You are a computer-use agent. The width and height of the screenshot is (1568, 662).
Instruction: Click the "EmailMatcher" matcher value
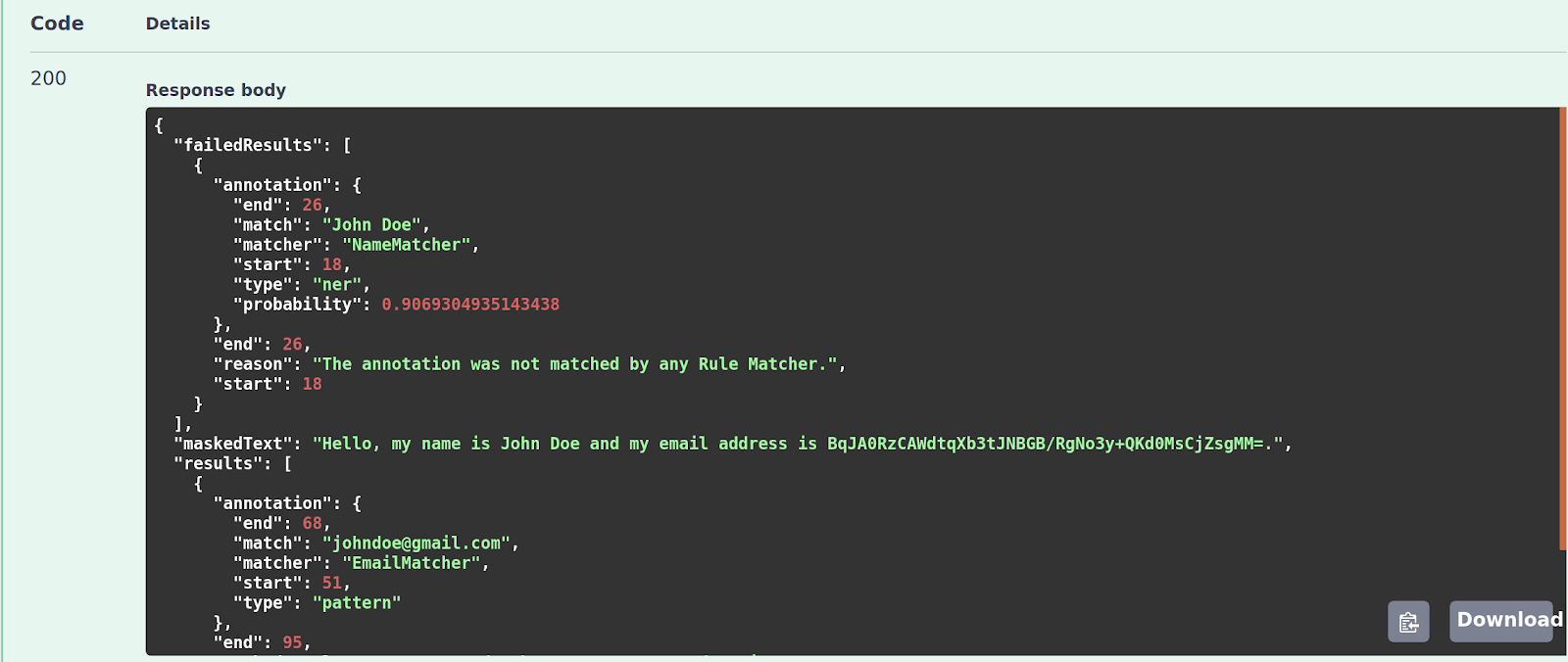[411, 563]
